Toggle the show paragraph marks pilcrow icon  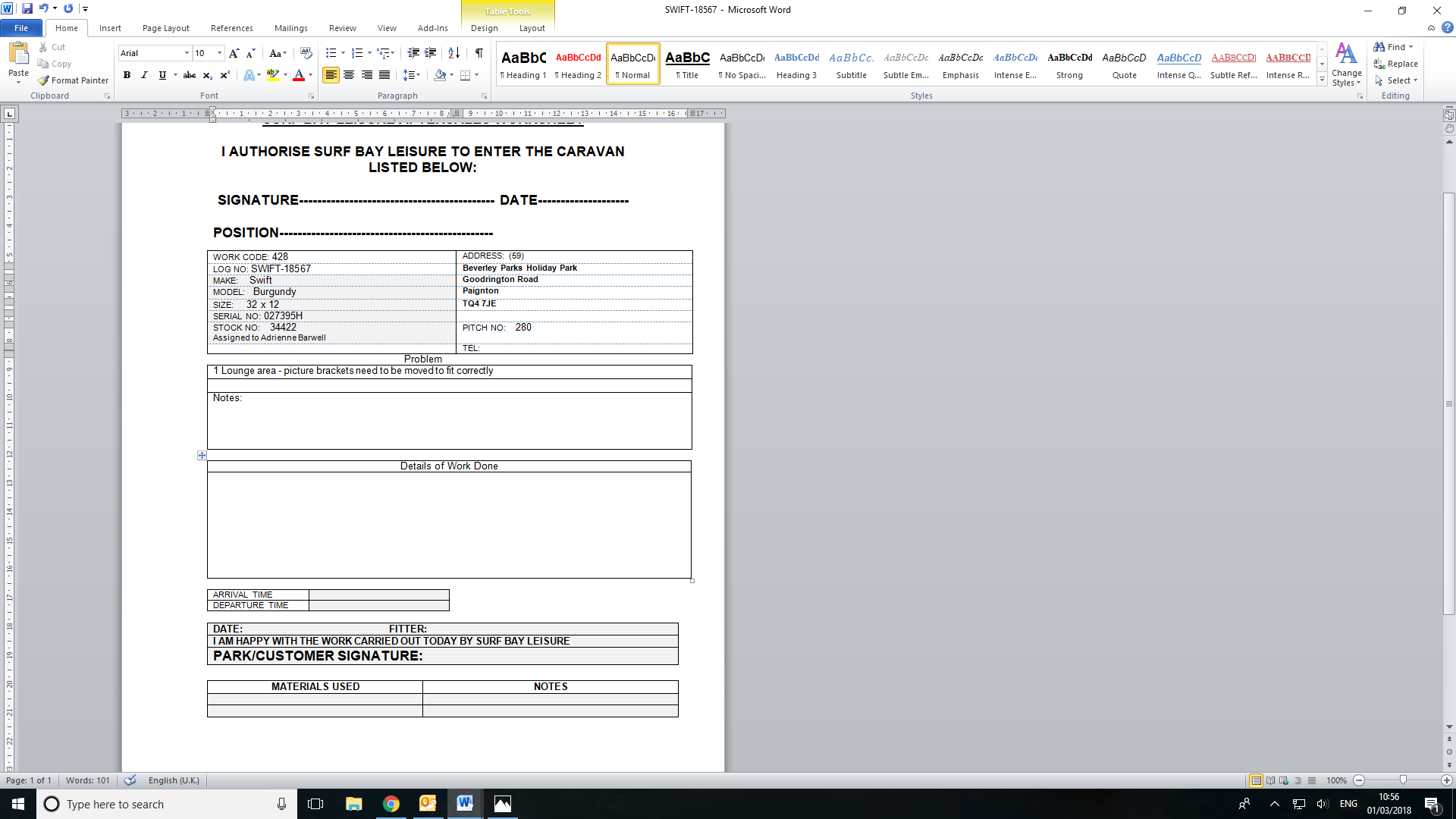click(479, 53)
